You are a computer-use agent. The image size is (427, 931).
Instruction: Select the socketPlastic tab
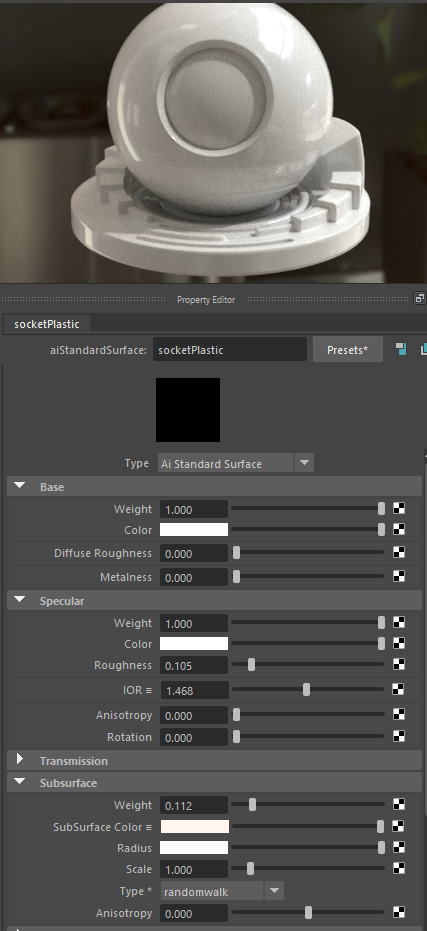46,324
